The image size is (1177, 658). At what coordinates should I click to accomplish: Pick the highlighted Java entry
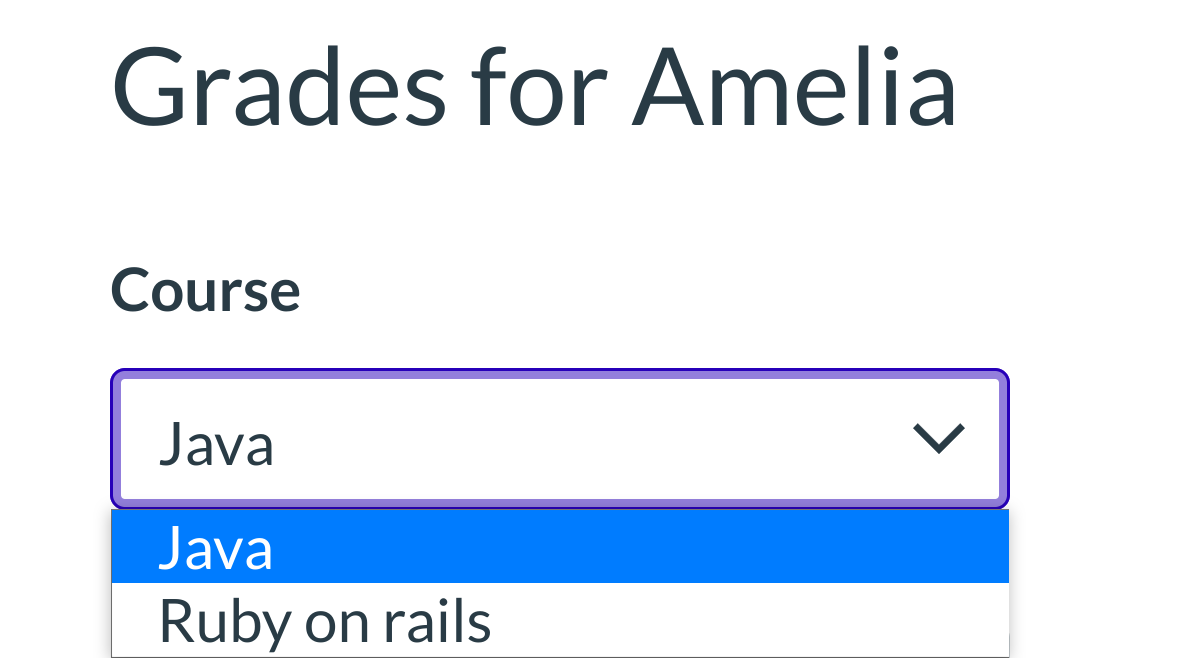[x=559, y=547]
